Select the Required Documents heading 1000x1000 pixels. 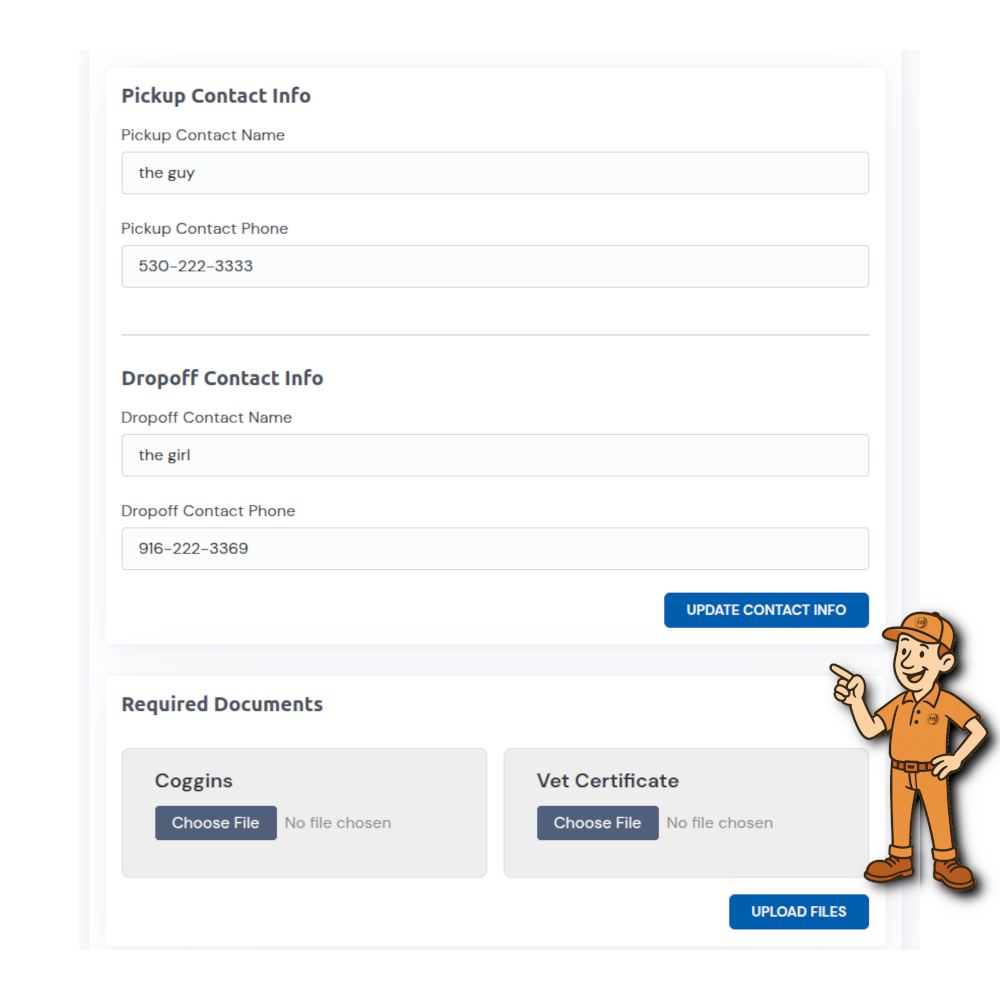[222, 704]
